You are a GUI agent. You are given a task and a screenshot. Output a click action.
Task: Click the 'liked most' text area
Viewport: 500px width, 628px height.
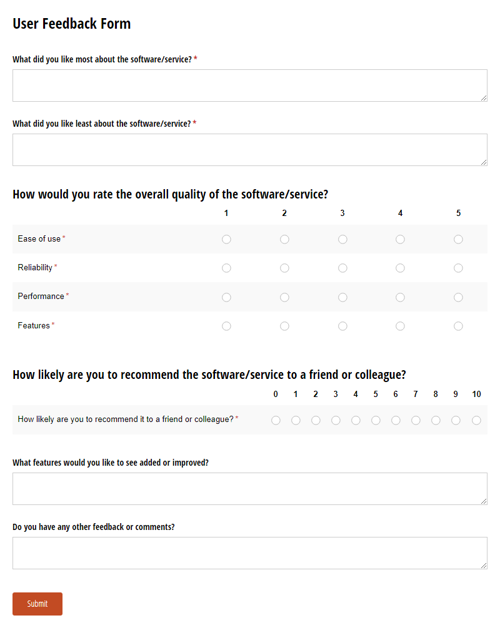click(x=250, y=85)
